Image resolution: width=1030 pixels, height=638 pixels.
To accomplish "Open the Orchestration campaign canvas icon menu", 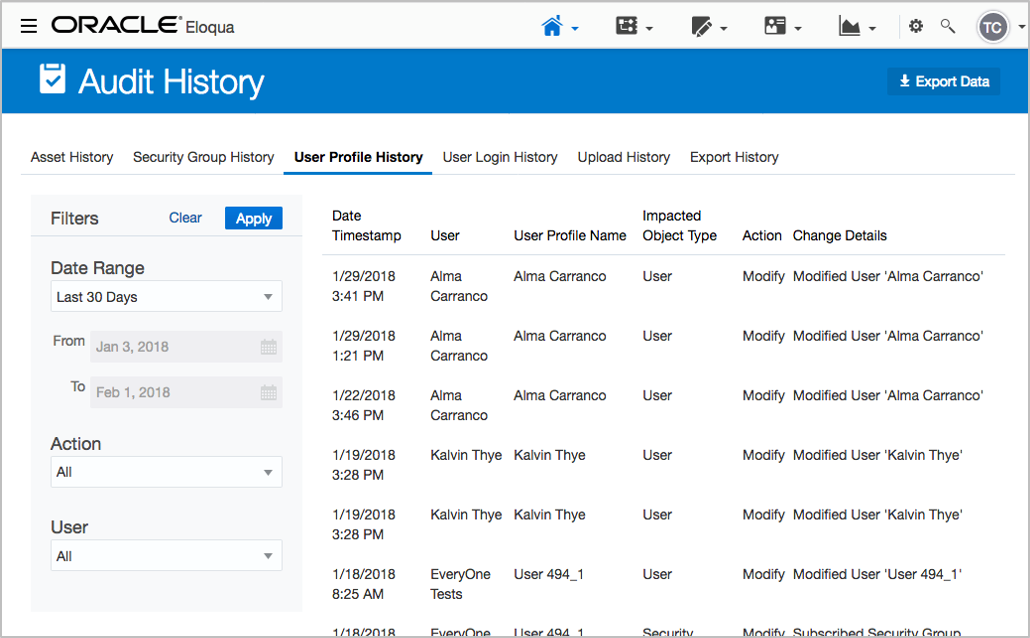I will (x=627, y=27).
